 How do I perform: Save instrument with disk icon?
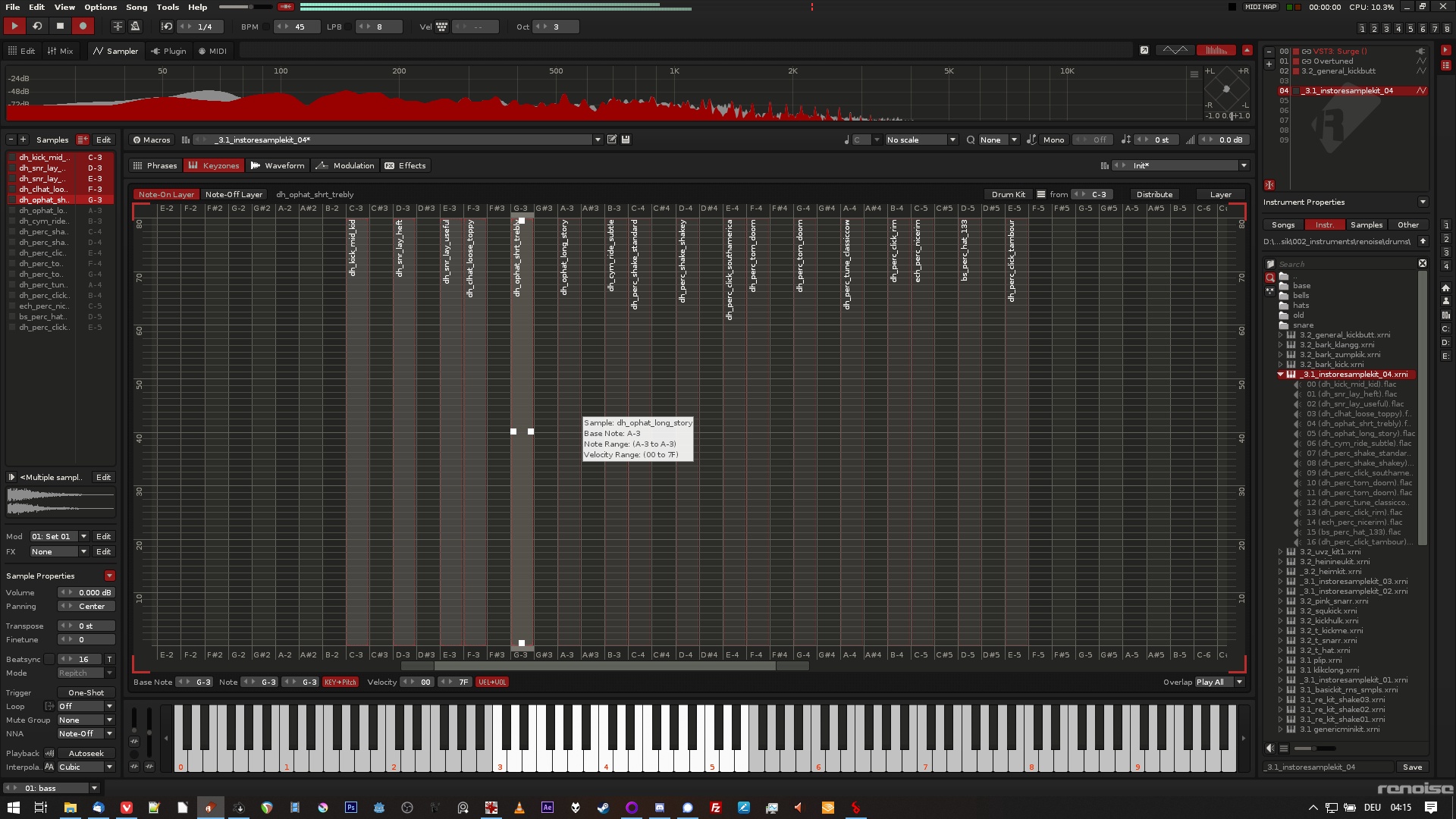pyautogui.click(x=626, y=140)
